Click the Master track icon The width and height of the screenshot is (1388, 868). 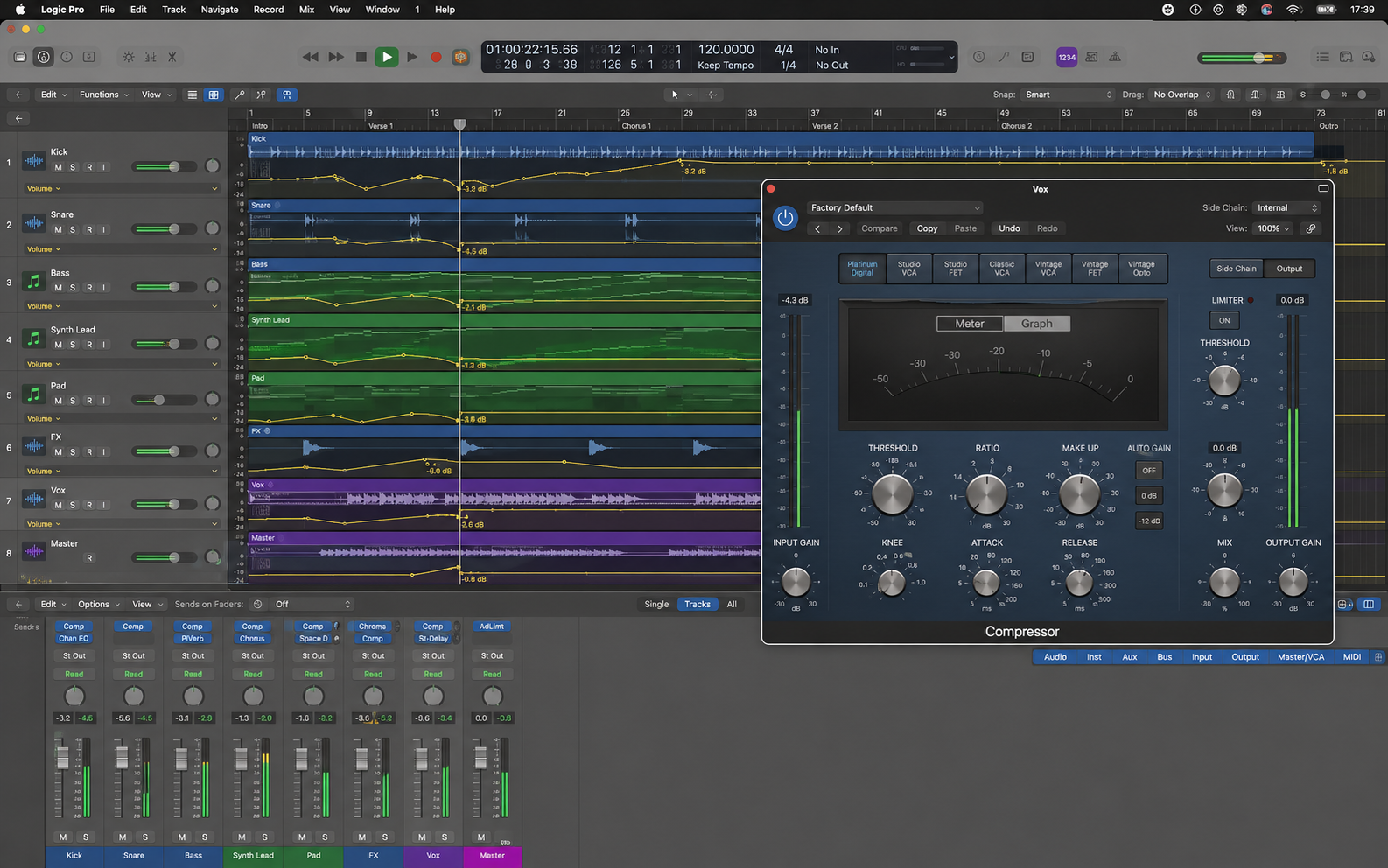(33, 551)
